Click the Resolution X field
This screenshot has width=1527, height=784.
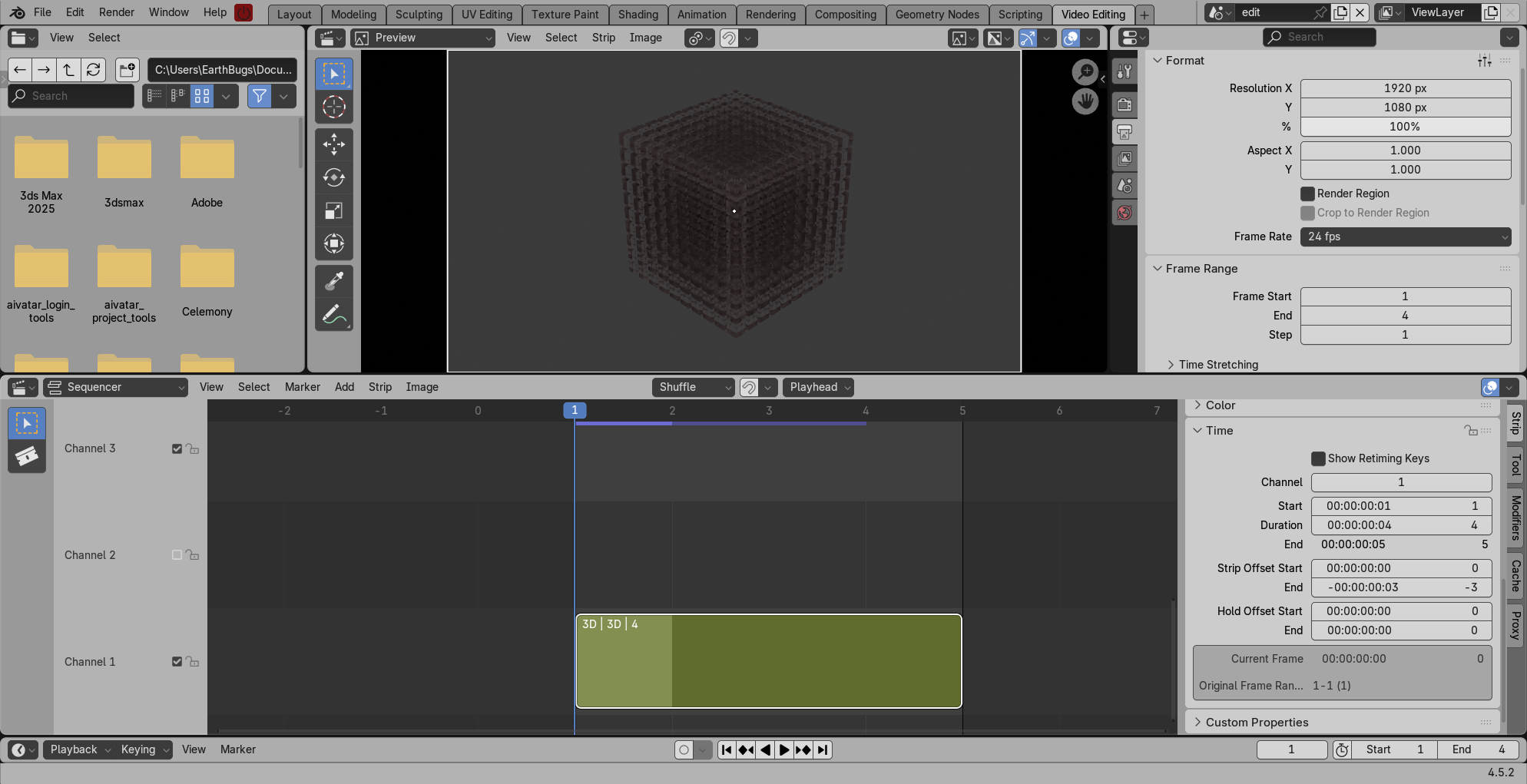point(1406,88)
